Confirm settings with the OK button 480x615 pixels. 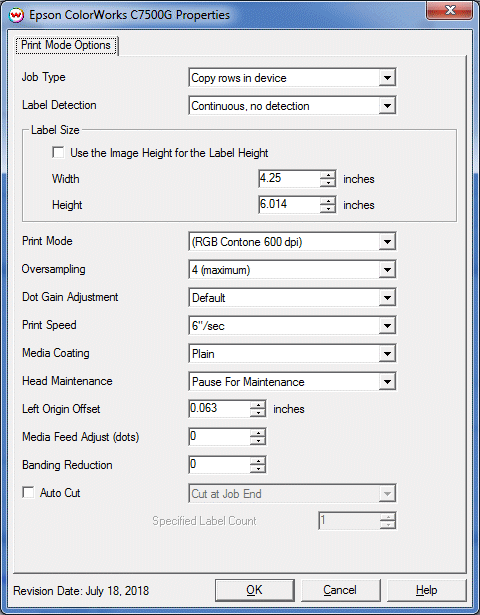coord(255,590)
